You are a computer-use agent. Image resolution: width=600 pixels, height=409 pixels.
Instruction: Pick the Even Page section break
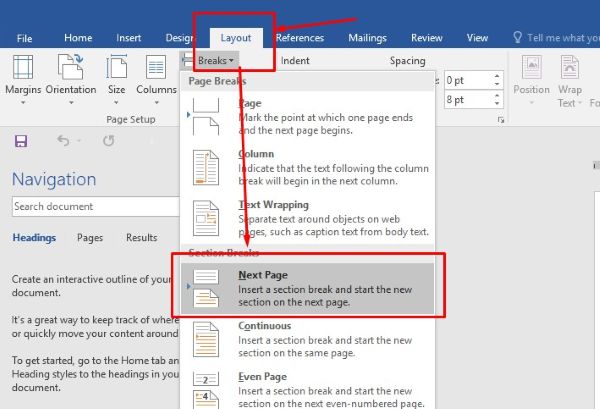308,387
